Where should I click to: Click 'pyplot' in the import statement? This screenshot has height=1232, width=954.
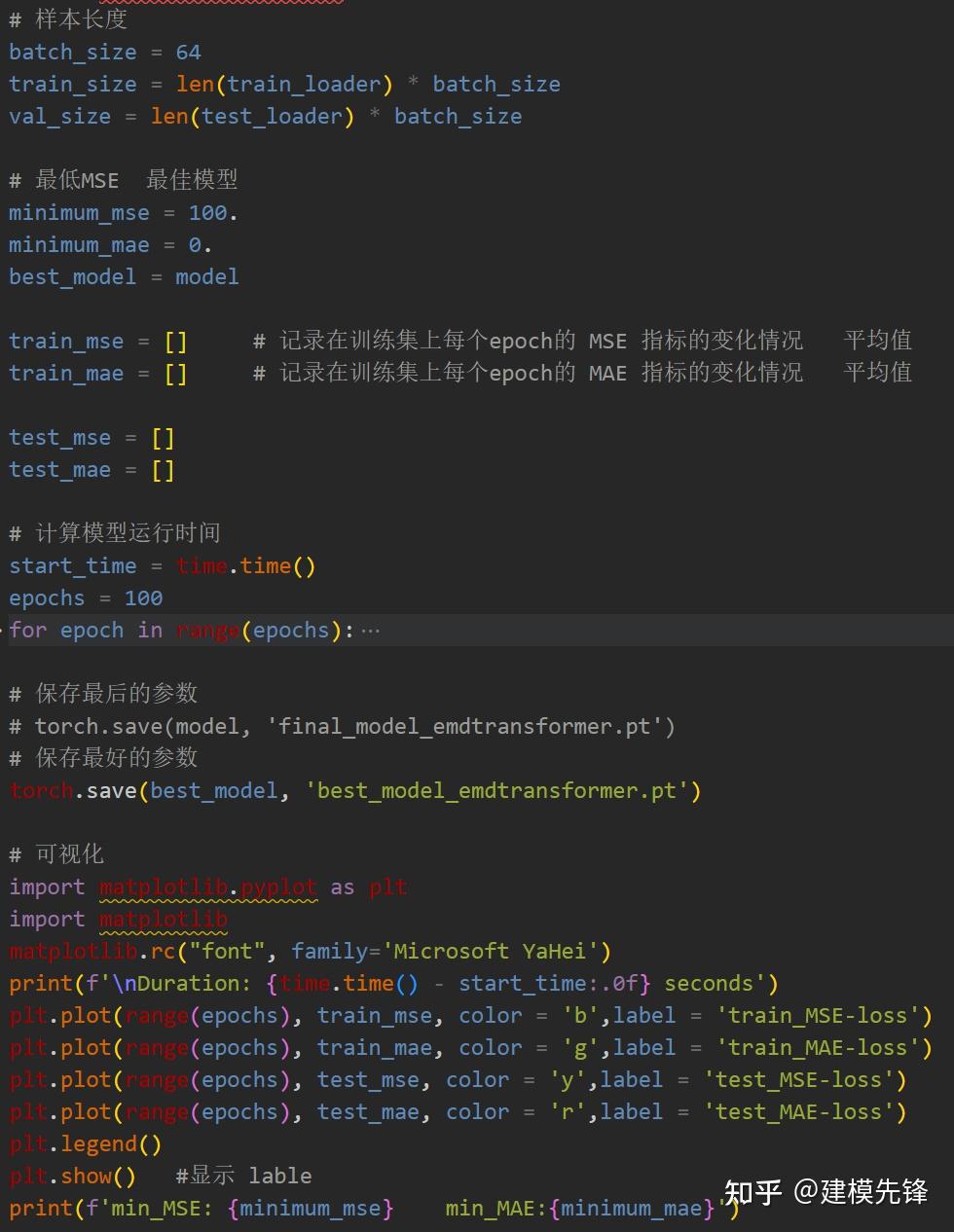point(278,888)
